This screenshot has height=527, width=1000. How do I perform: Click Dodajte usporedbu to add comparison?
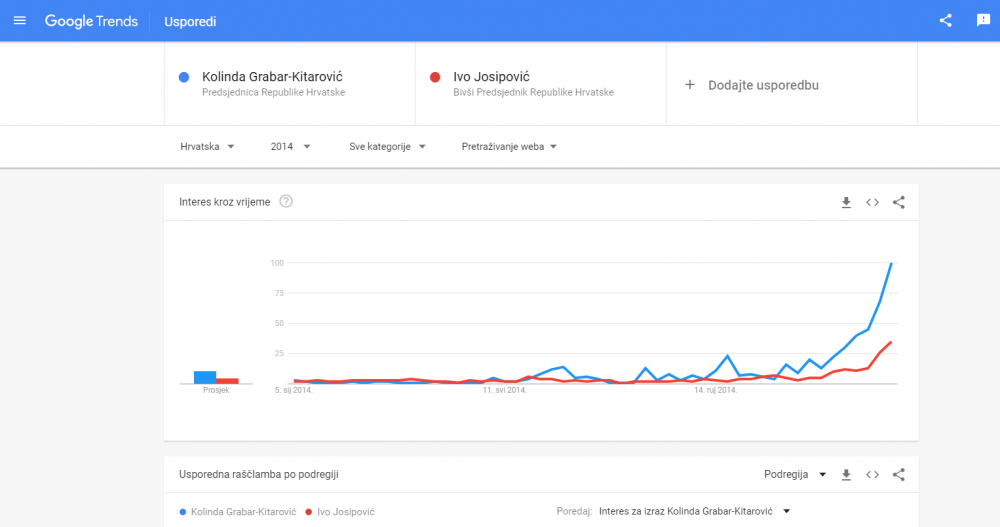click(752, 85)
